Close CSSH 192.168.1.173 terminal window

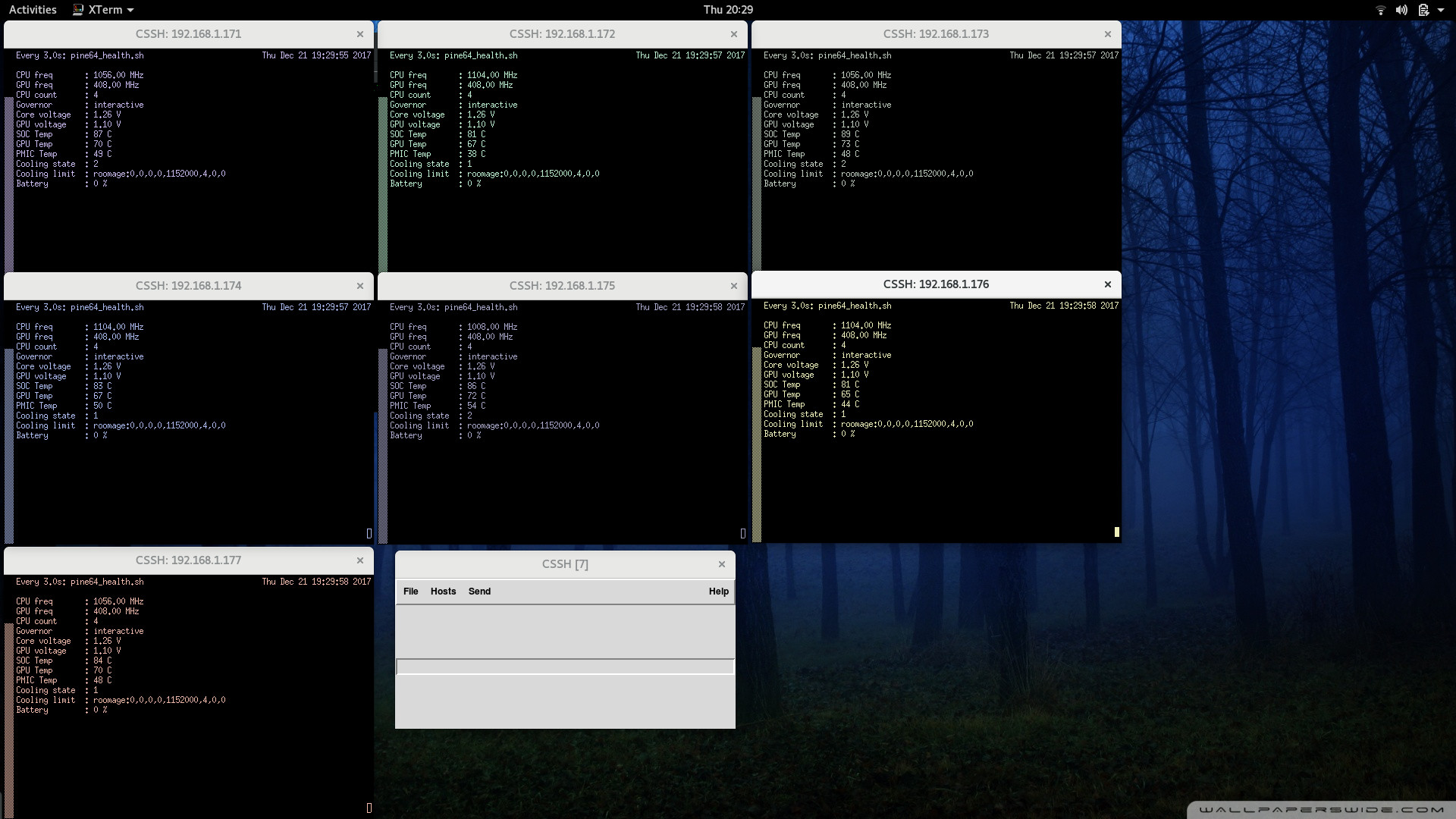pos(1108,34)
